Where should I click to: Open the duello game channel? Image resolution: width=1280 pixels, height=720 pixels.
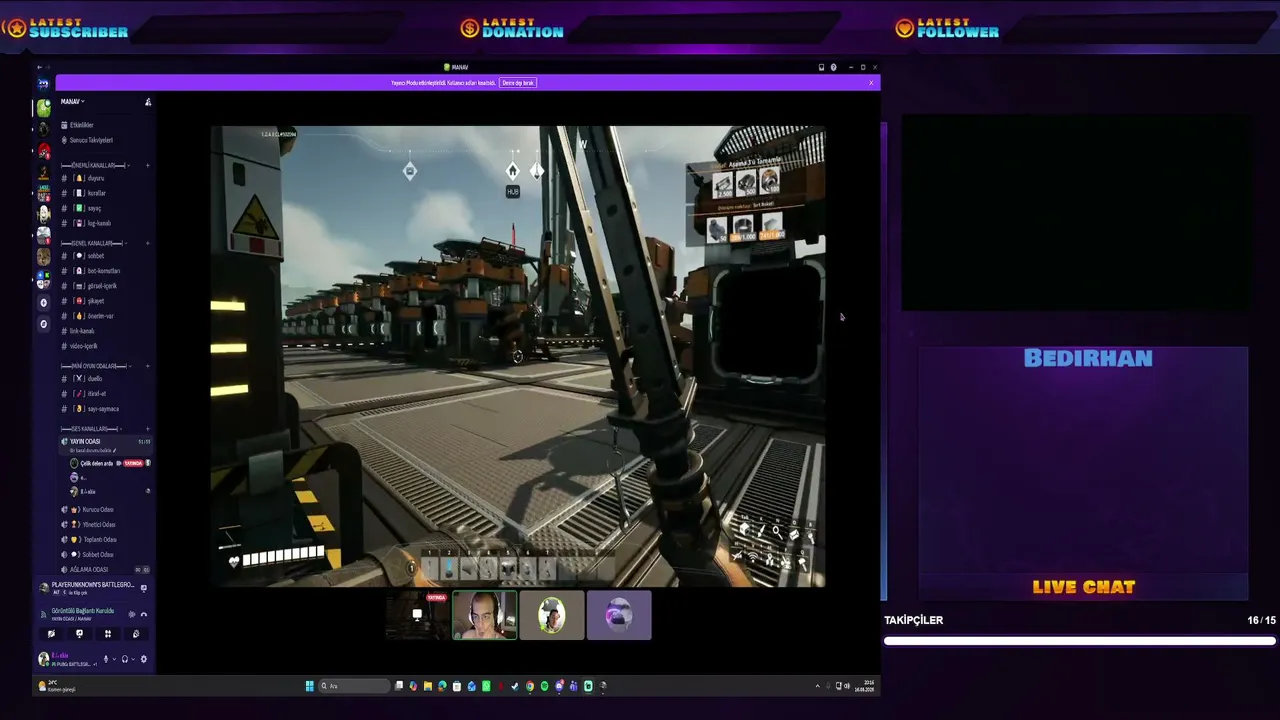[x=104, y=379]
